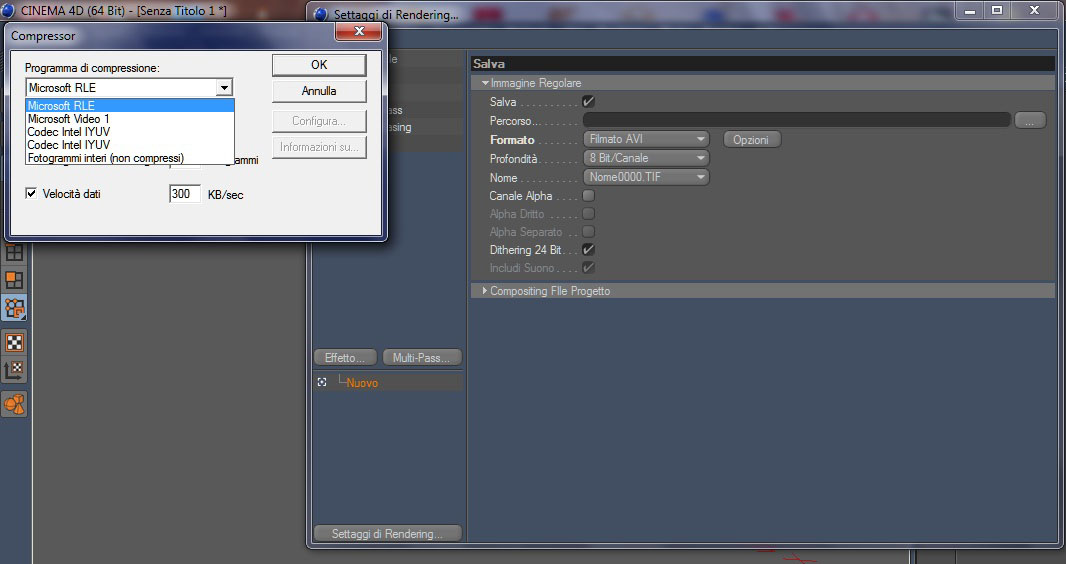Minimize the Settaggi di Rendering window
The width and height of the screenshot is (1066, 564).
coord(970,10)
